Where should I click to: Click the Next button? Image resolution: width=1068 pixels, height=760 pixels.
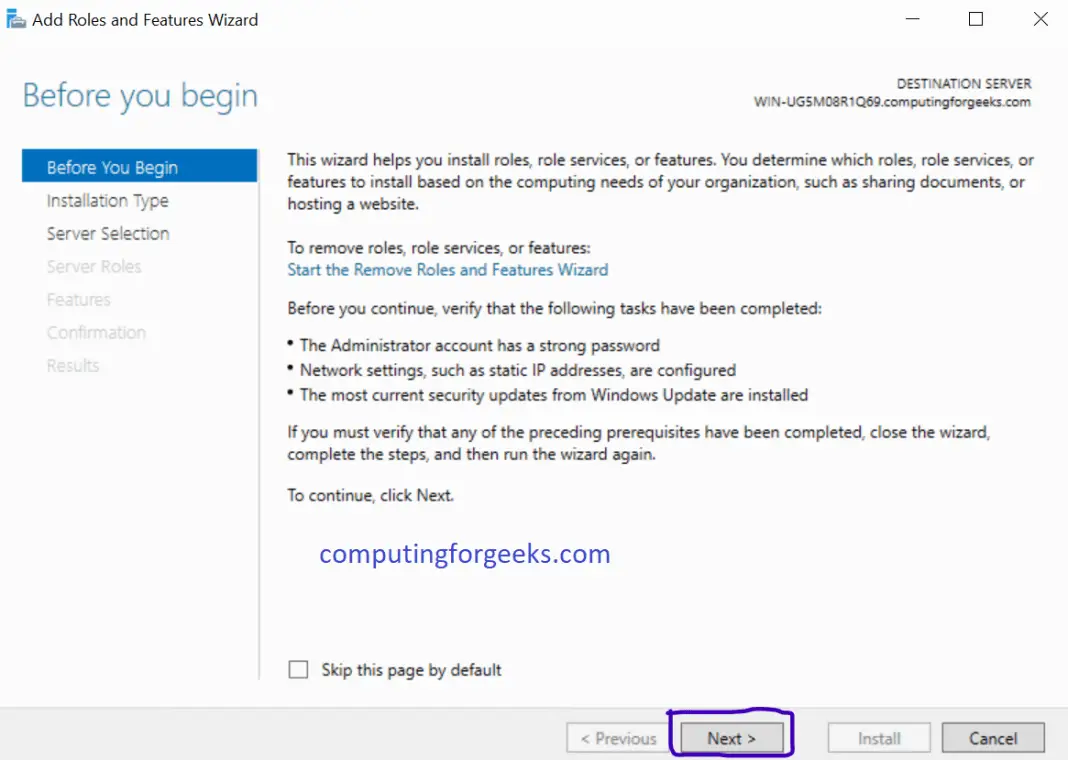731,737
